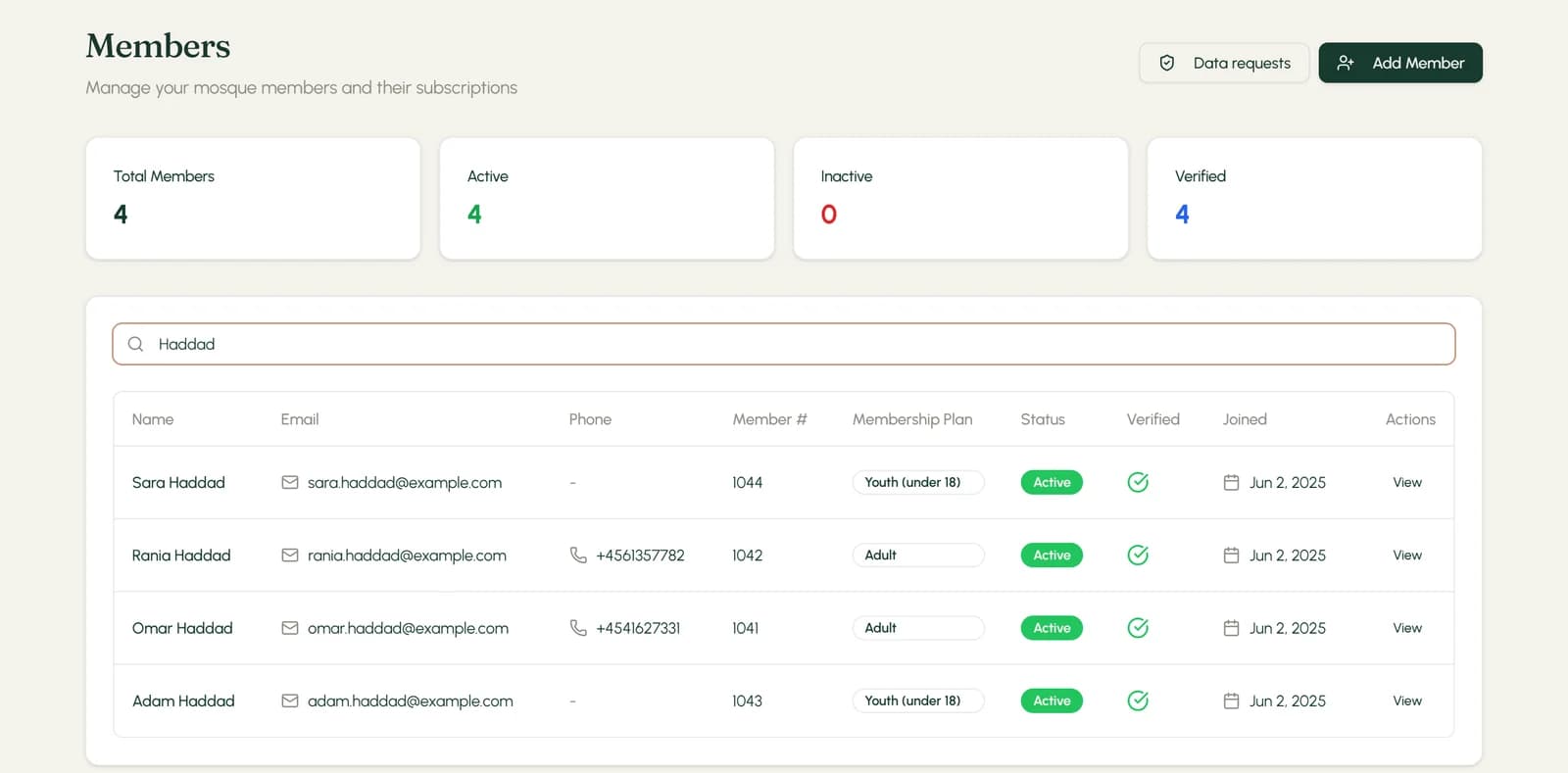Click Omar Haddad's Active status badge
1568x773 pixels.
[x=1052, y=628]
